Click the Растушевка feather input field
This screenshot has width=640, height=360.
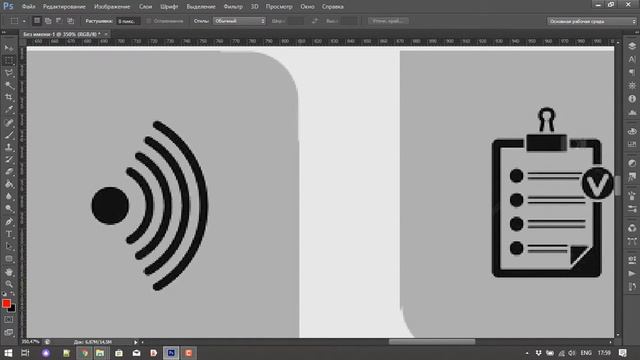tap(128, 21)
